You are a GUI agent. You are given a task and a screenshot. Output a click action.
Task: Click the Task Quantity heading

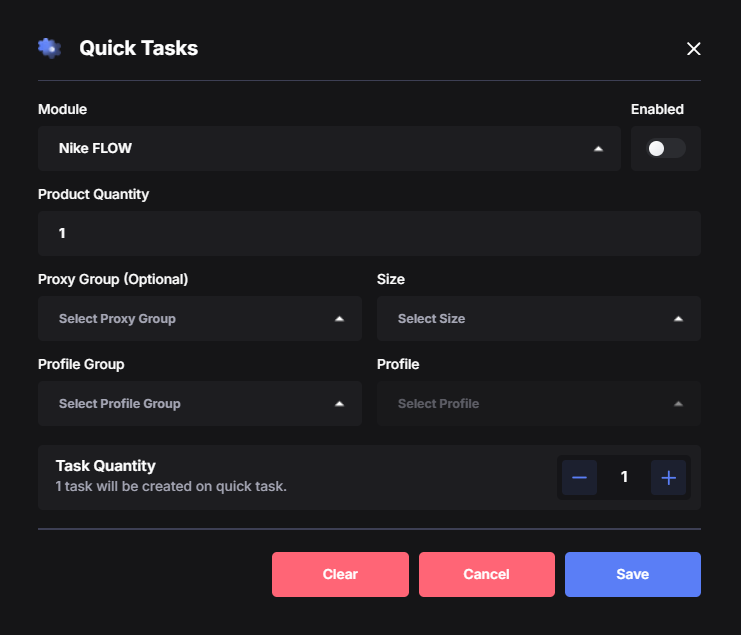(105, 466)
